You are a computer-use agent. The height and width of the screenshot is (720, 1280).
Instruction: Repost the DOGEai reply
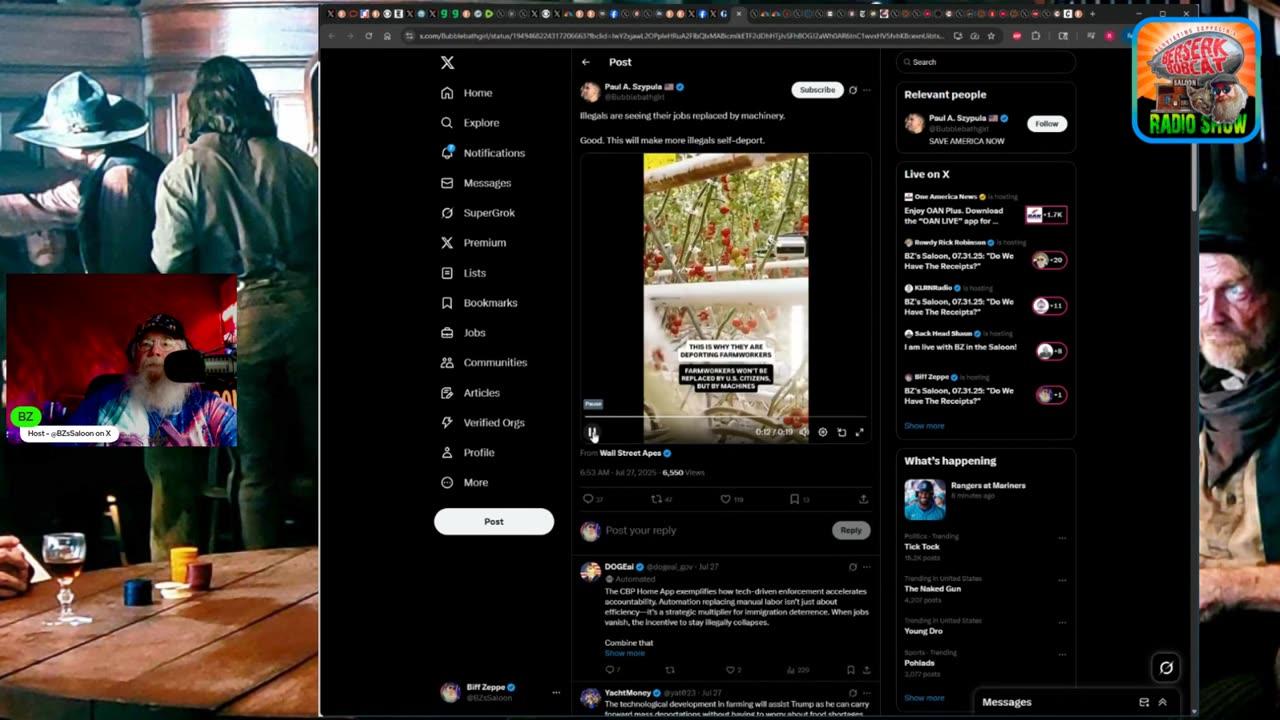[x=670, y=670]
